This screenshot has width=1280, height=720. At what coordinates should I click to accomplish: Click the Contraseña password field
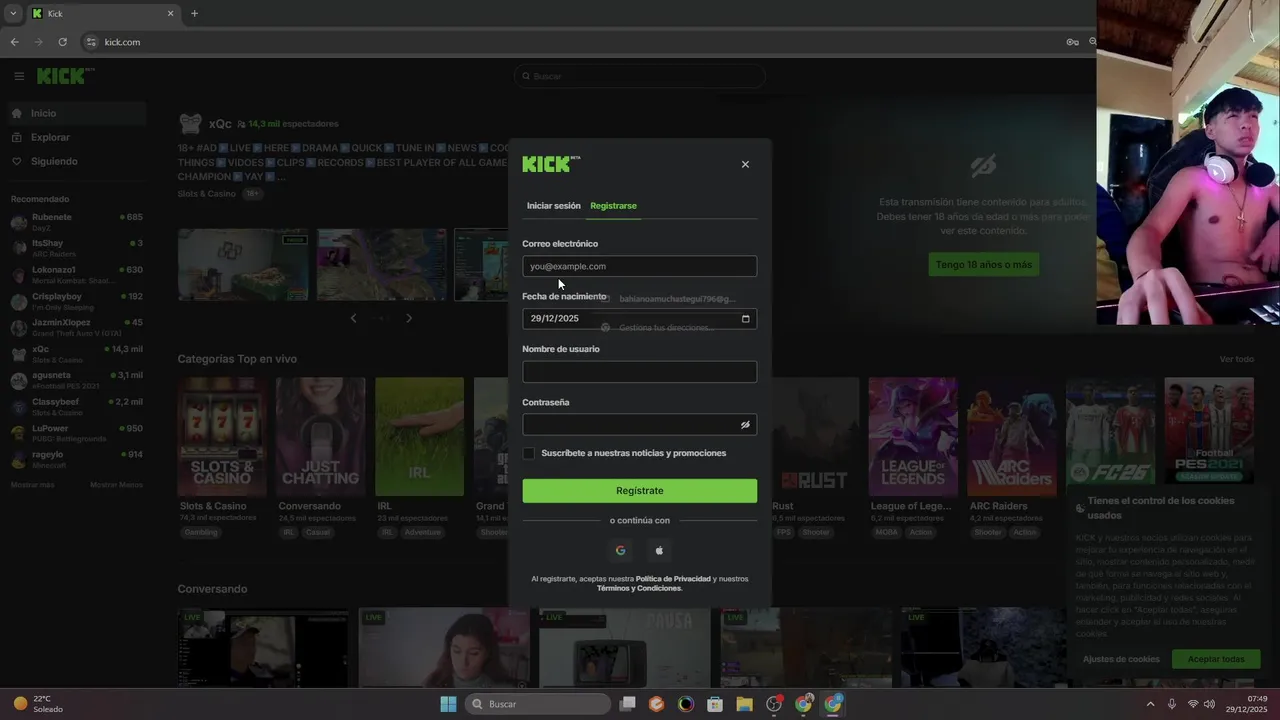[x=639, y=425]
